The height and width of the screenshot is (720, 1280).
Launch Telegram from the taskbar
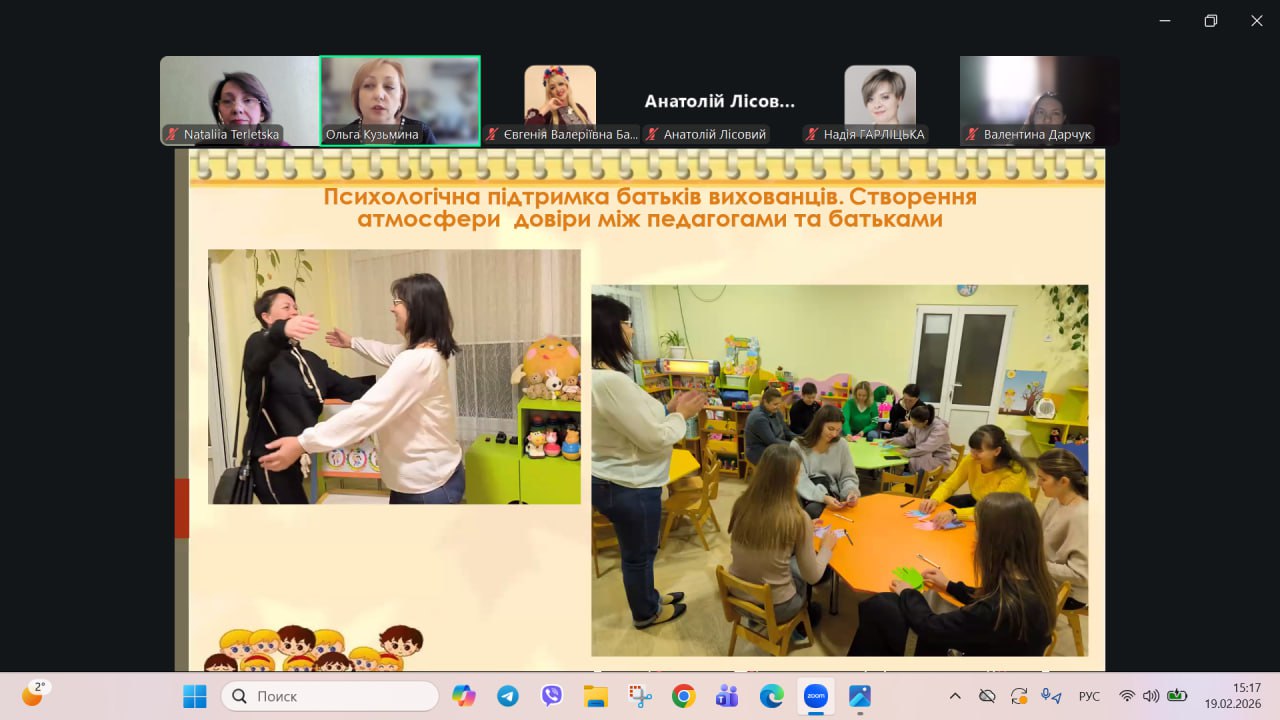coord(508,696)
